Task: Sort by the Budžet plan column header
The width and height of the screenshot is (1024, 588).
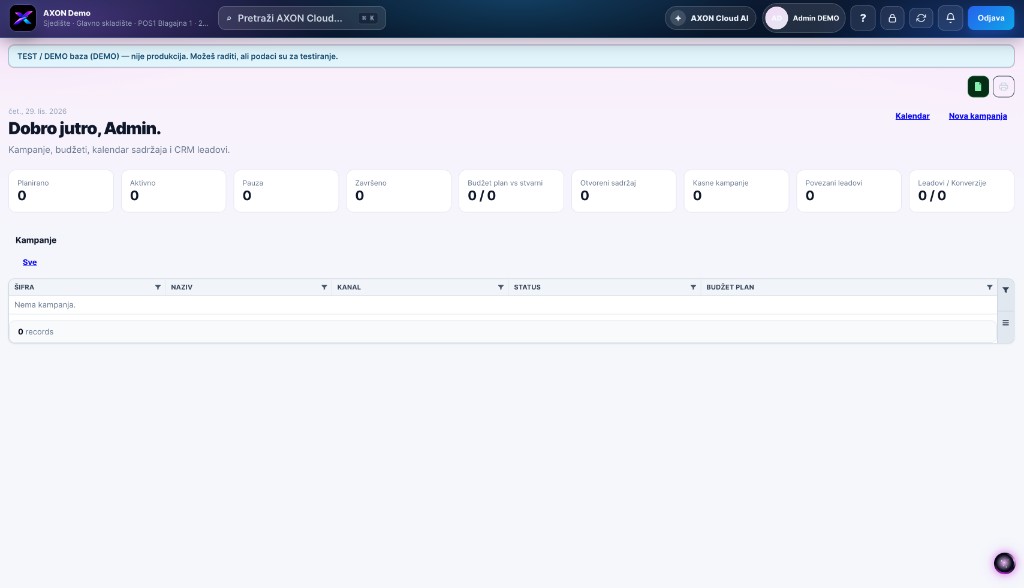Action: 730,287
